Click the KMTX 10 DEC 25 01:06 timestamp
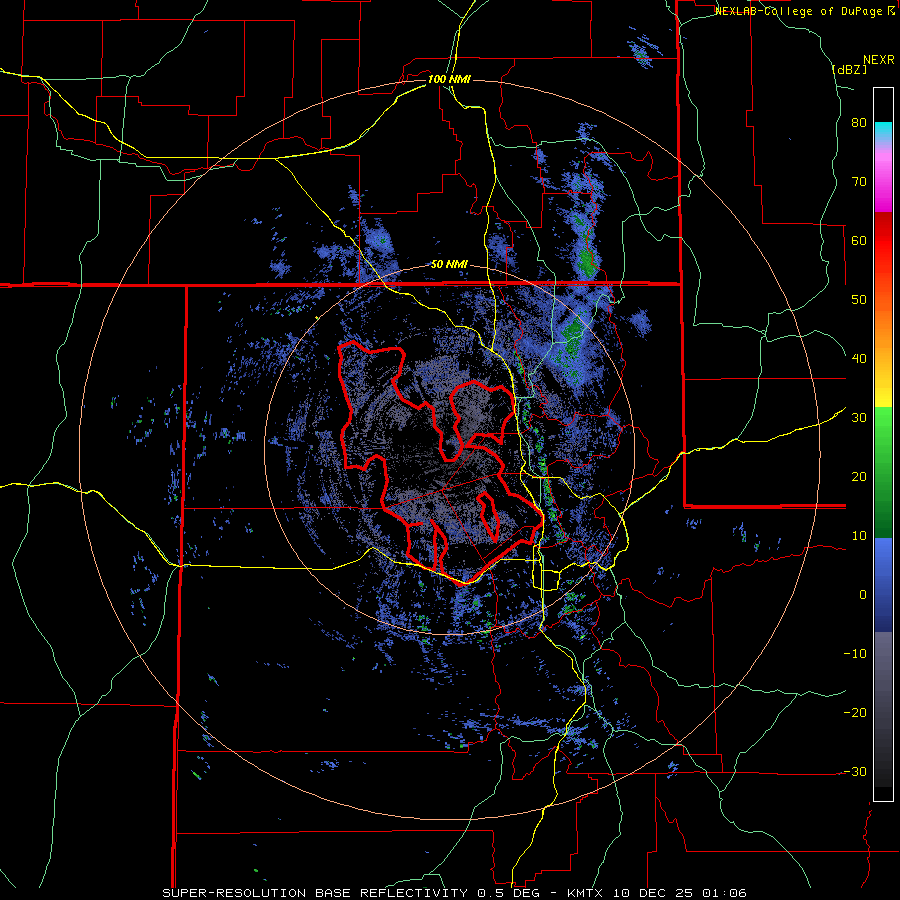 657,893
